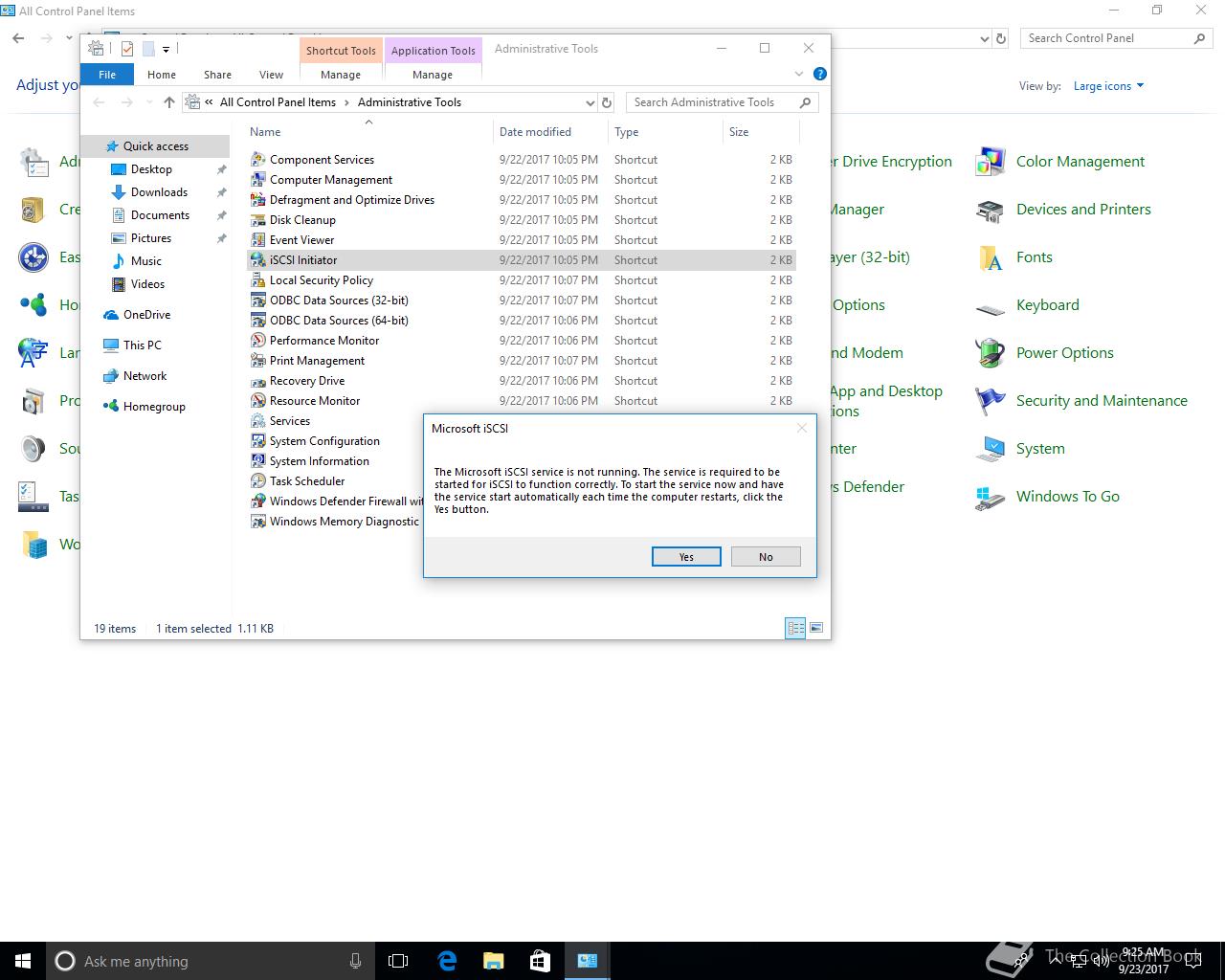Screen dimensions: 1225x980
Task: Go up one folder level
Action: 169,102
